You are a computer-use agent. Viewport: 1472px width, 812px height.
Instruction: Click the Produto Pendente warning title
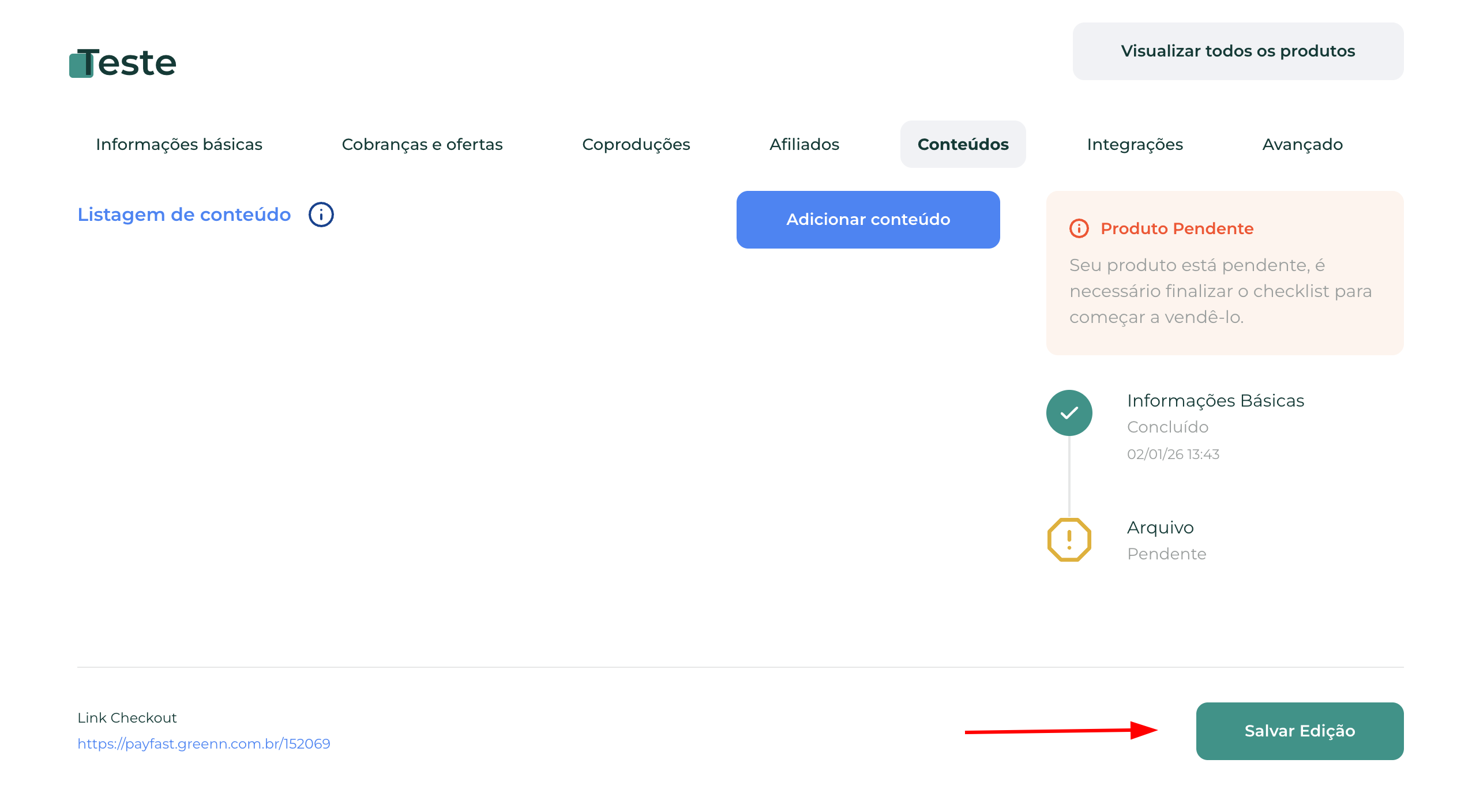coord(1177,228)
